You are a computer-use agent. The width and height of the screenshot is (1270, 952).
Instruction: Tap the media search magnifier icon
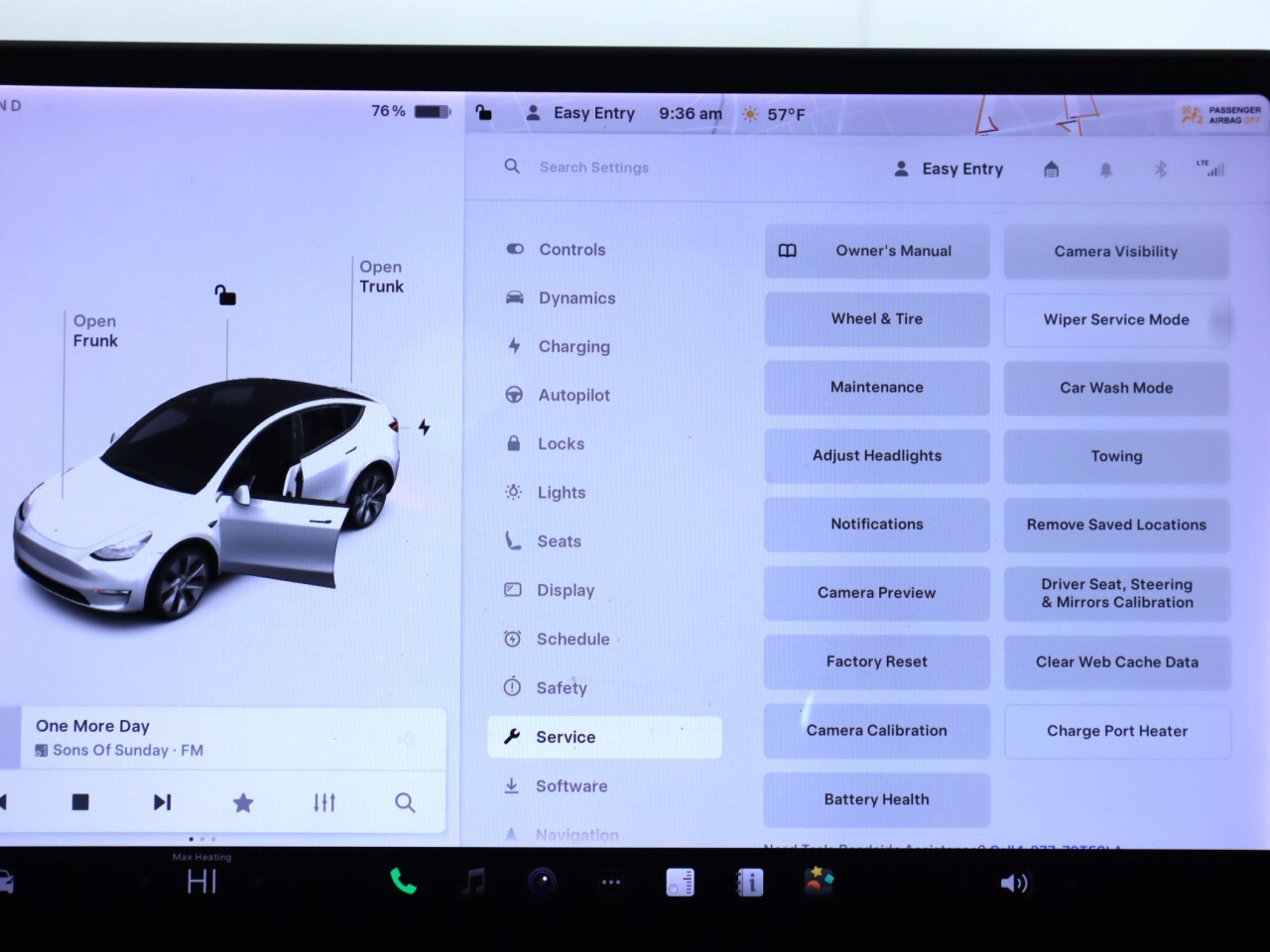click(x=405, y=802)
